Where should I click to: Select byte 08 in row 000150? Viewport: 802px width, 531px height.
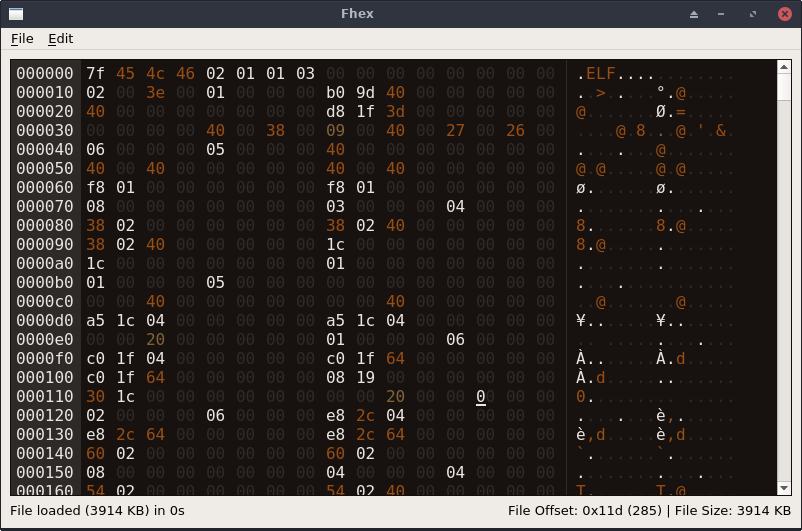point(95,473)
